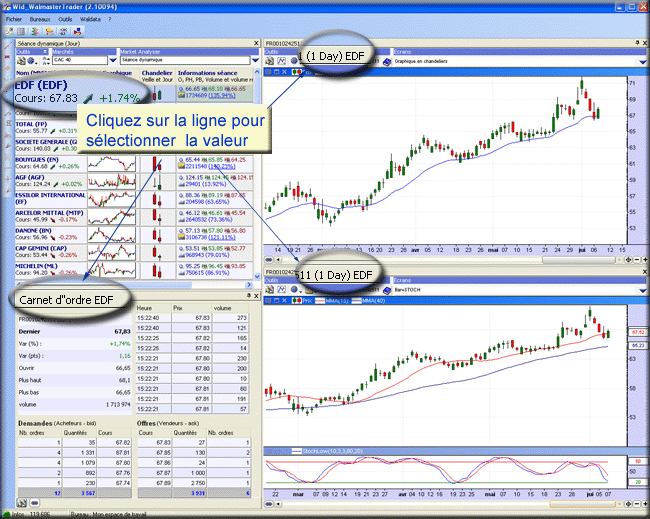
Task: Pin the Carnet d'ordre panel
Action: [x=249, y=295]
